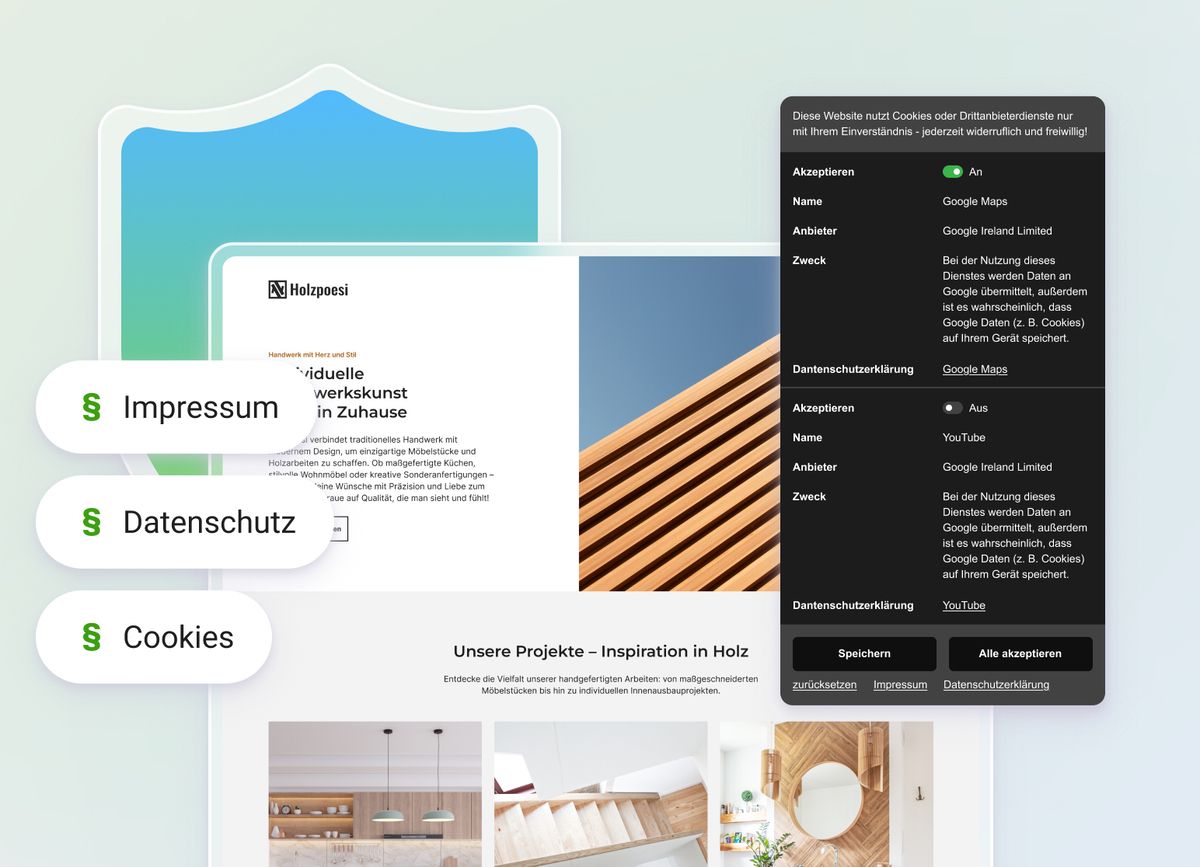The height and width of the screenshot is (867, 1200).
Task: Click the first 'Google Ireland Limited' provider text
Action: pyautogui.click(x=997, y=231)
